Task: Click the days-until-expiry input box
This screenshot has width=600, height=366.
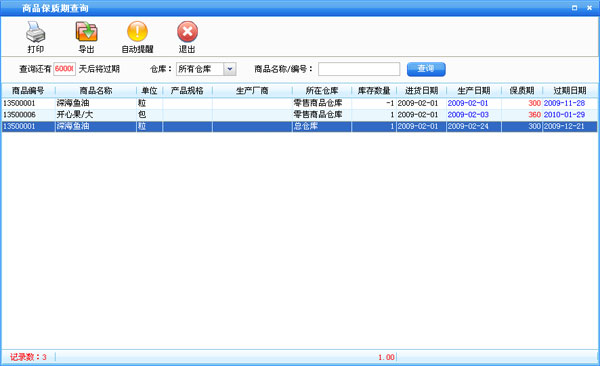Action: tap(64, 69)
